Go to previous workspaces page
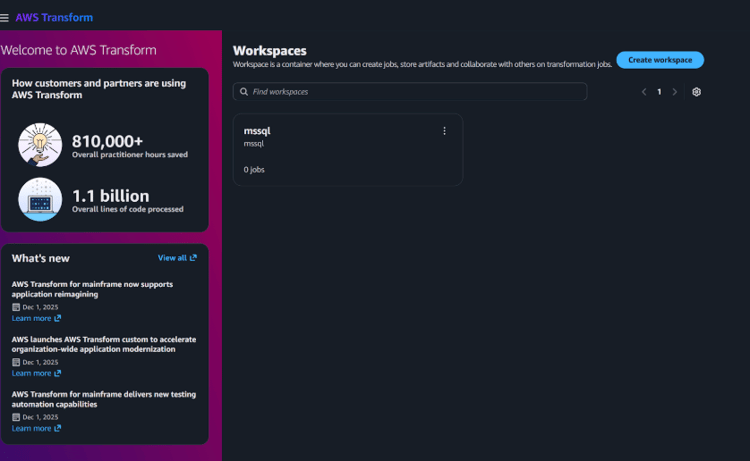 pyautogui.click(x=644, y=92)
